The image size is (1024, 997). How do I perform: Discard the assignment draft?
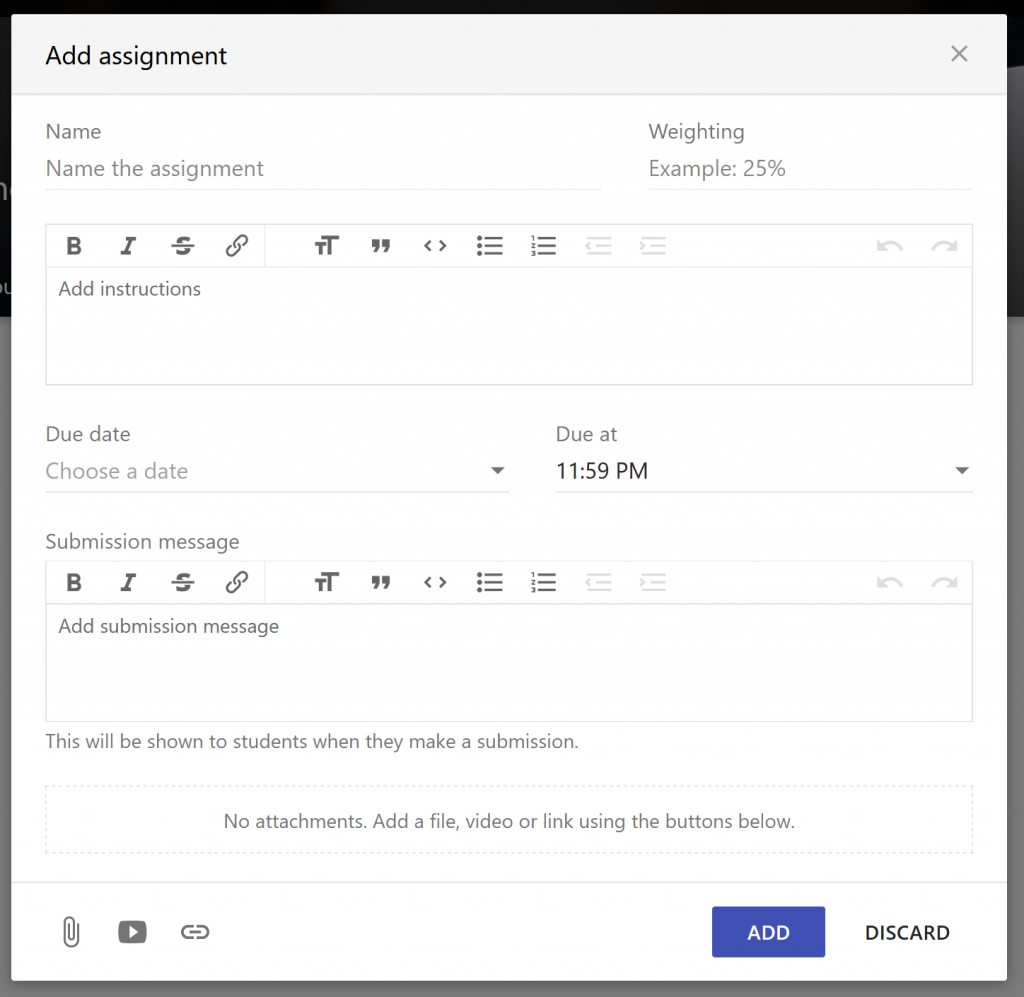click(906, 931)
